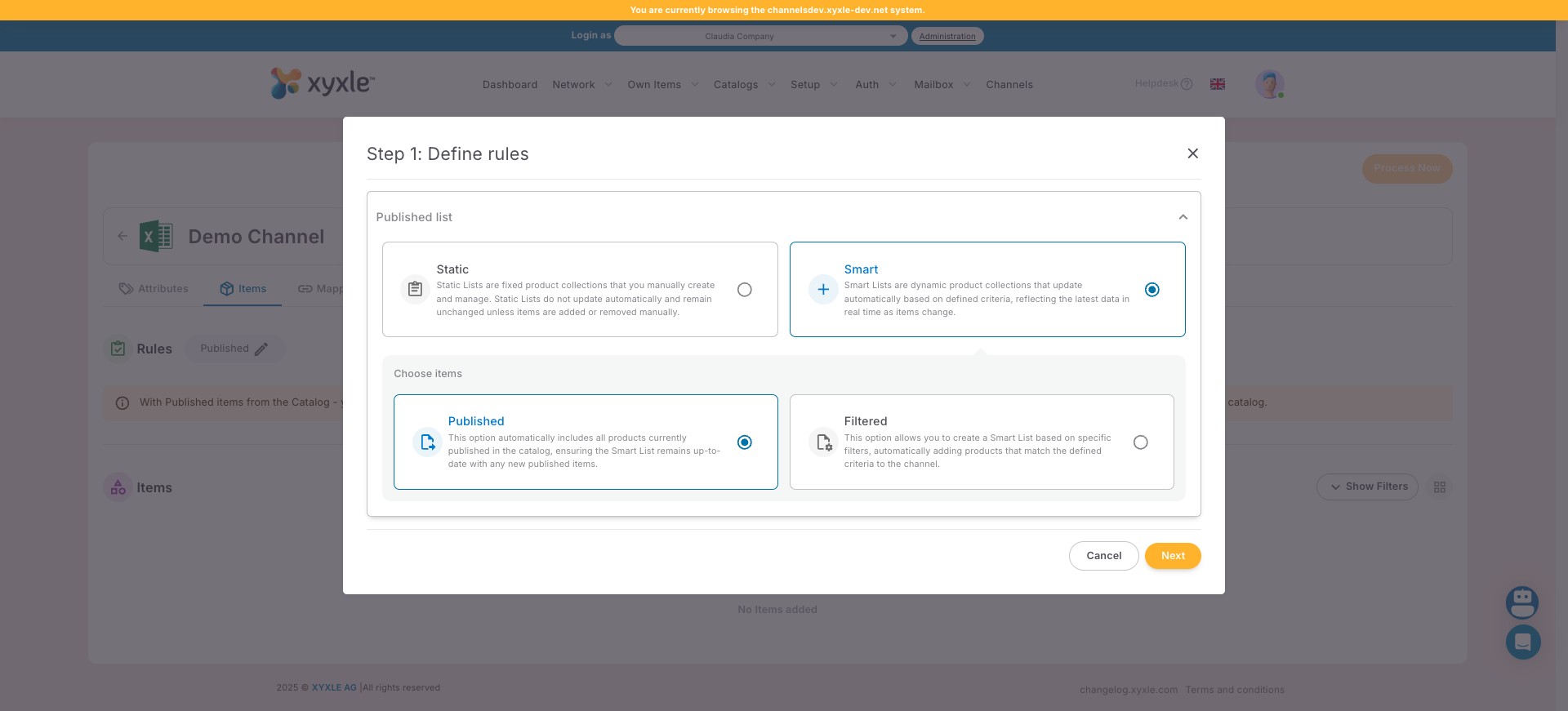
Task: Click Show Filters button
Action: point(1367,487)
